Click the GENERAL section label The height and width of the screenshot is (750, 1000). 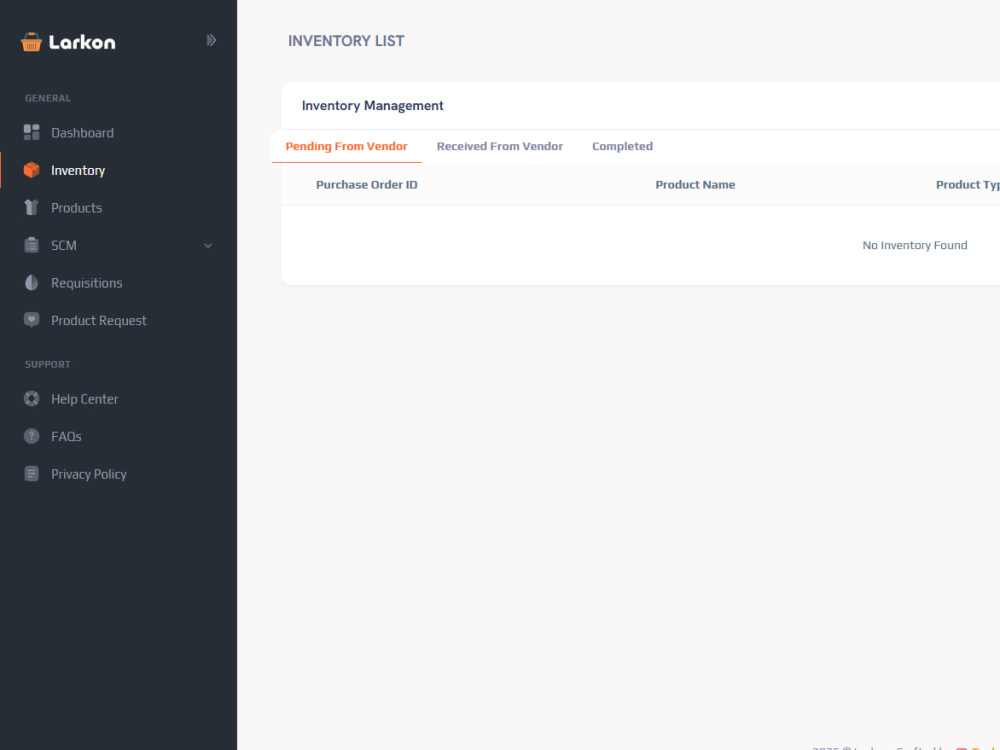coord(48,98)
